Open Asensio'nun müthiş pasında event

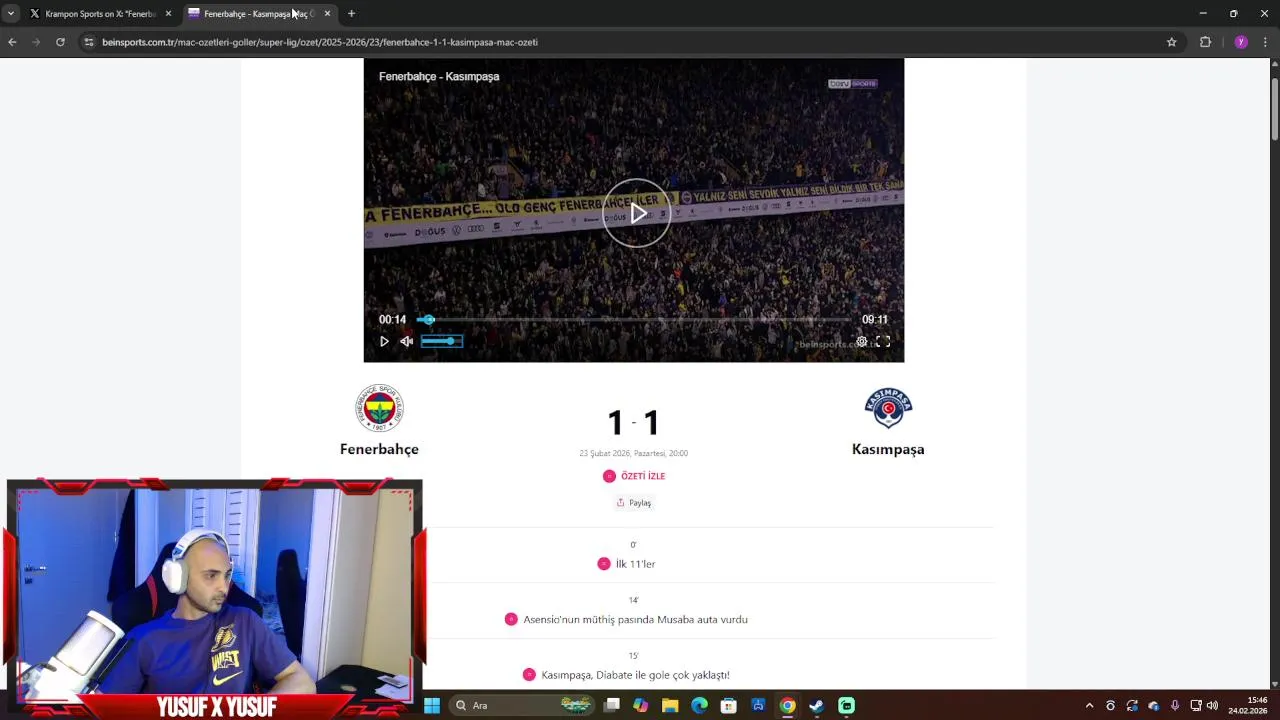(x=635, y=619)
